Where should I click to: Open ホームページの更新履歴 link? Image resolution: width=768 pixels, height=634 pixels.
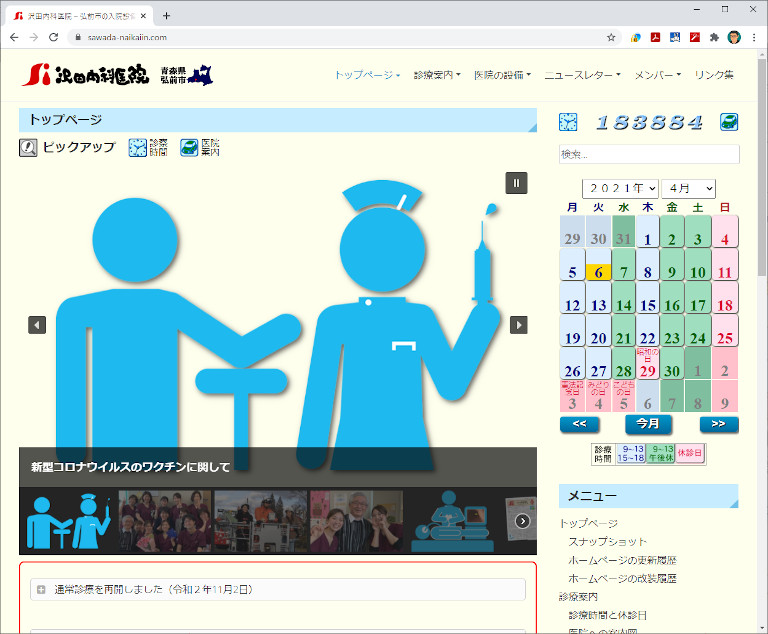622,560
